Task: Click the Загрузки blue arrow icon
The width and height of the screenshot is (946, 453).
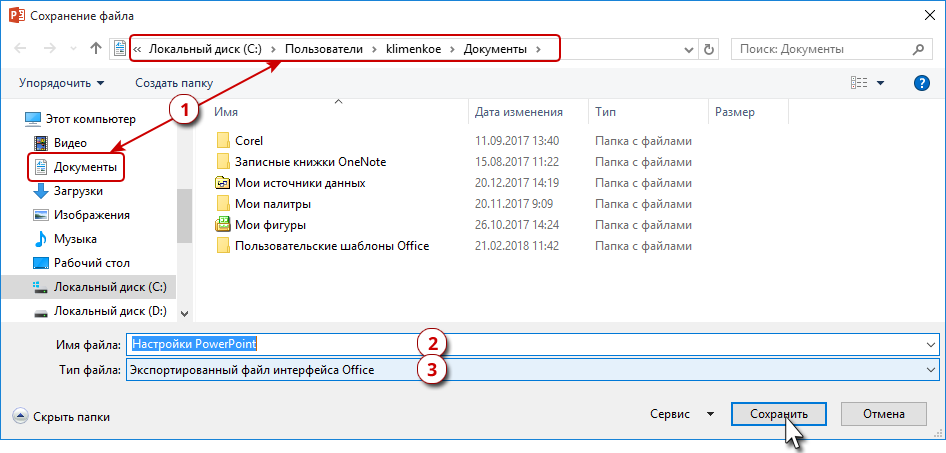Action: pos(40,191)
